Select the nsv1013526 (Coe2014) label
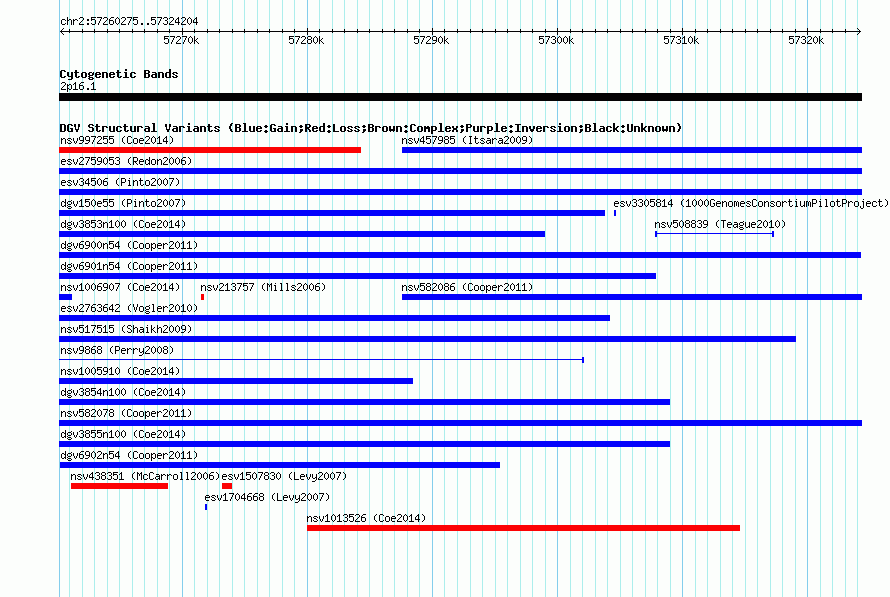 click(366, 518)
